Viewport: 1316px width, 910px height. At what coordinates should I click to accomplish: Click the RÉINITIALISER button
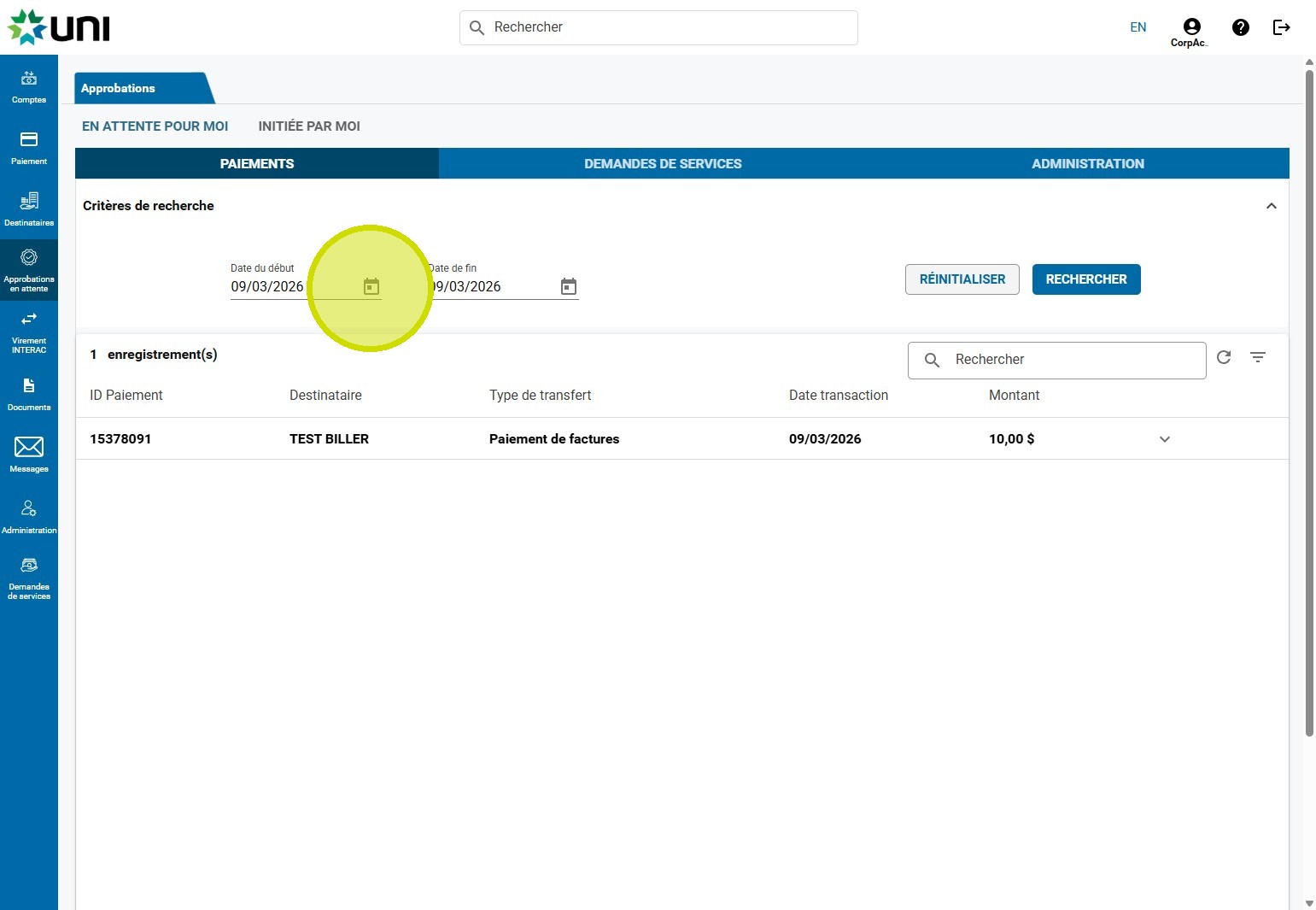coord(962,279)
